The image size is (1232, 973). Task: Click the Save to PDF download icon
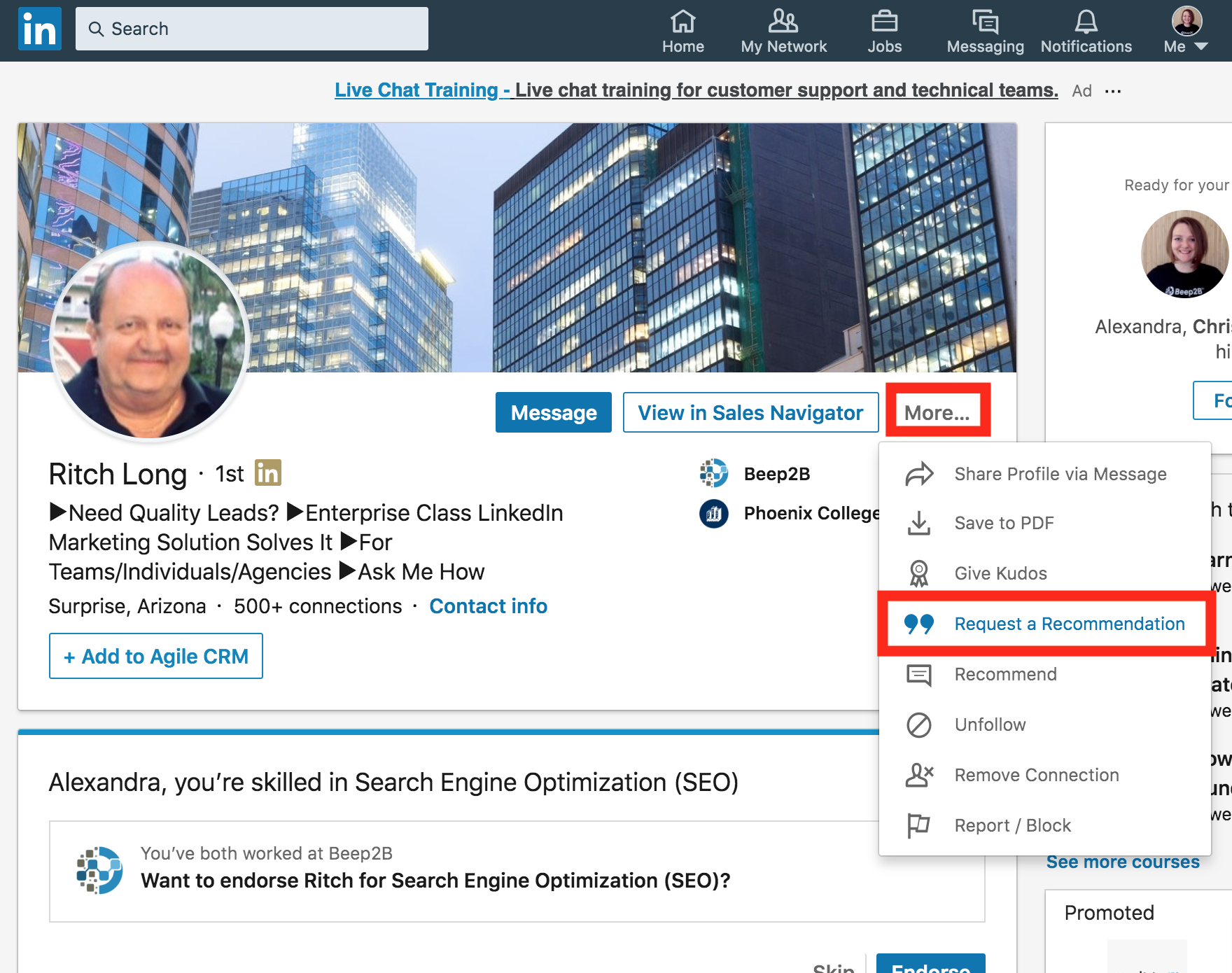click(919, 523)
